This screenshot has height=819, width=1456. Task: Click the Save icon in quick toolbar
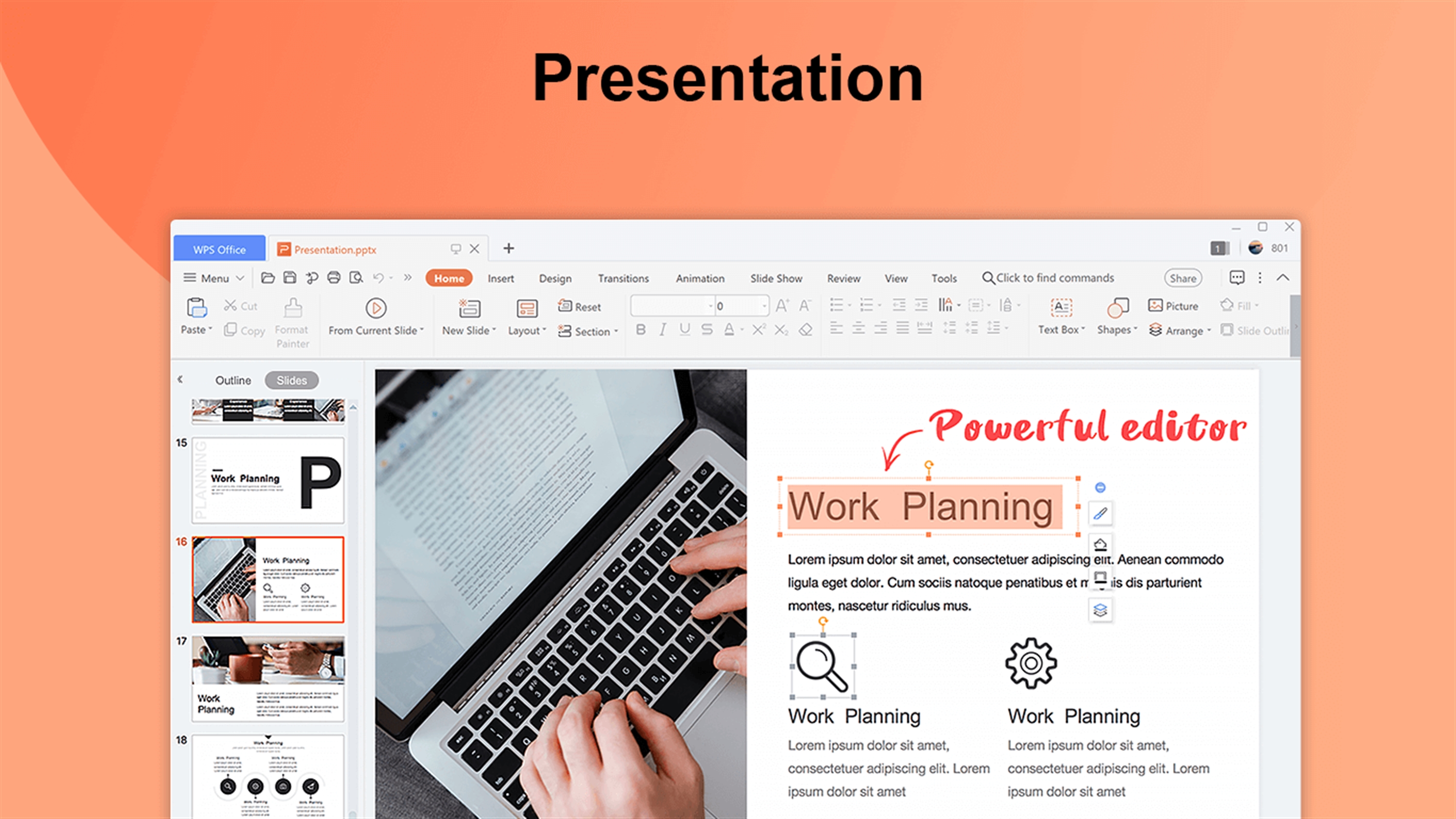pyautogui.click(x=290, y=278)
